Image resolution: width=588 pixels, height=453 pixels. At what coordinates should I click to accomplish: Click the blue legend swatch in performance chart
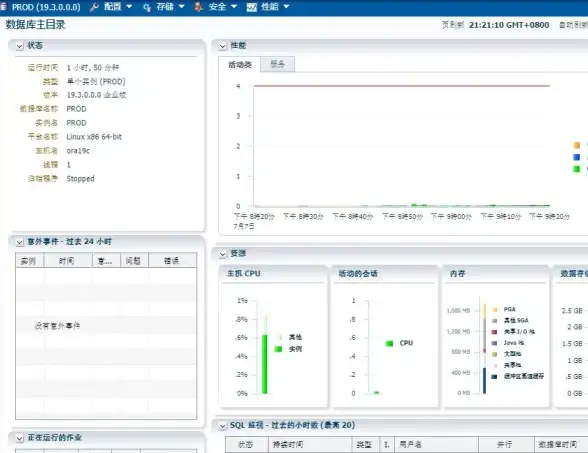point(577,157)
